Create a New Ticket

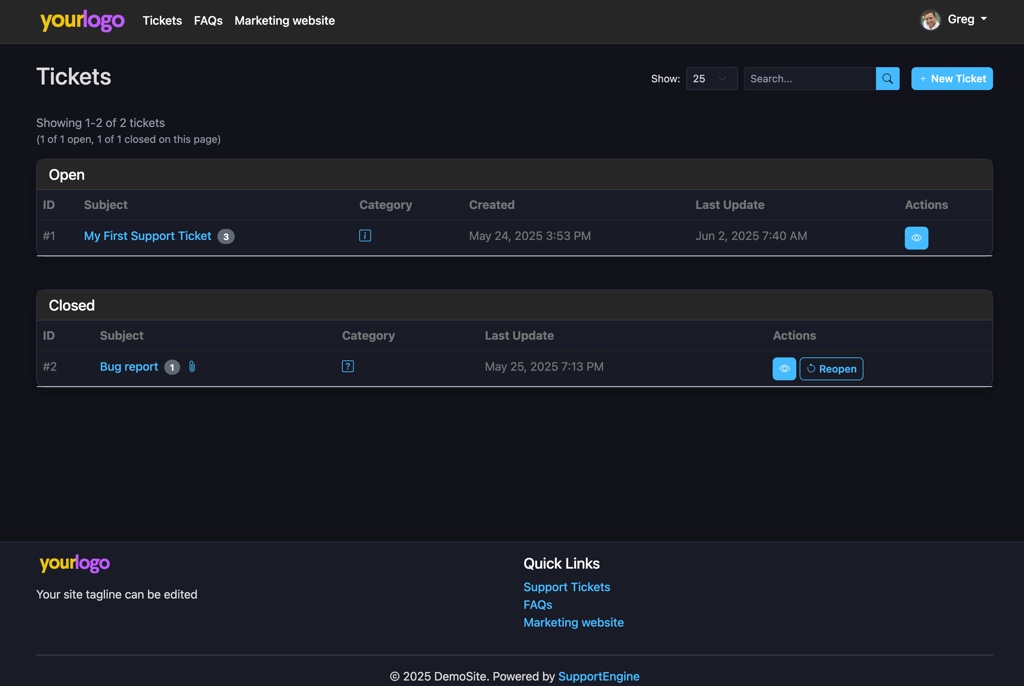click(x=951, y=78)
